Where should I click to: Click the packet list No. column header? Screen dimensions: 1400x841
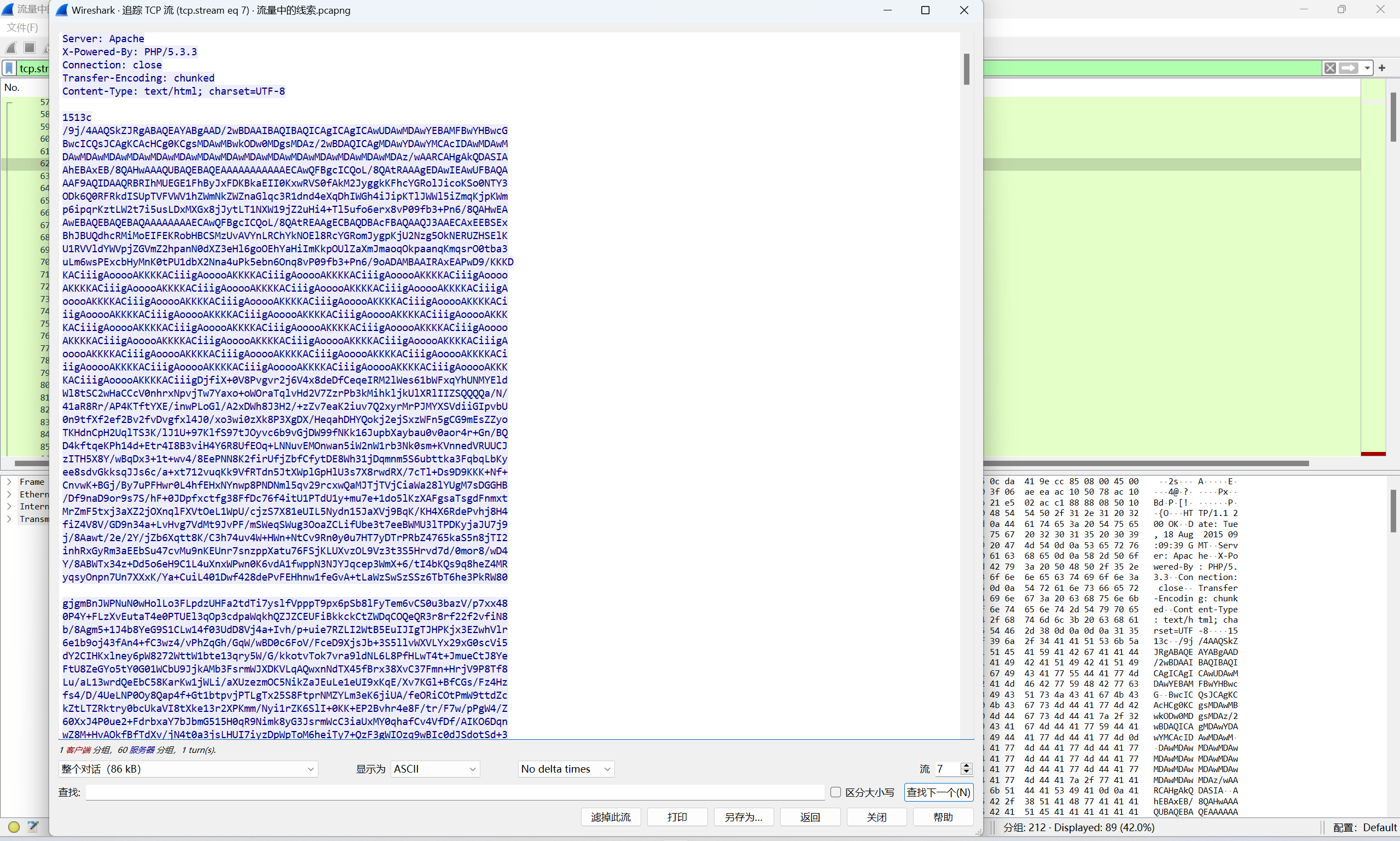pyautogui.click(x=12, y=88)
